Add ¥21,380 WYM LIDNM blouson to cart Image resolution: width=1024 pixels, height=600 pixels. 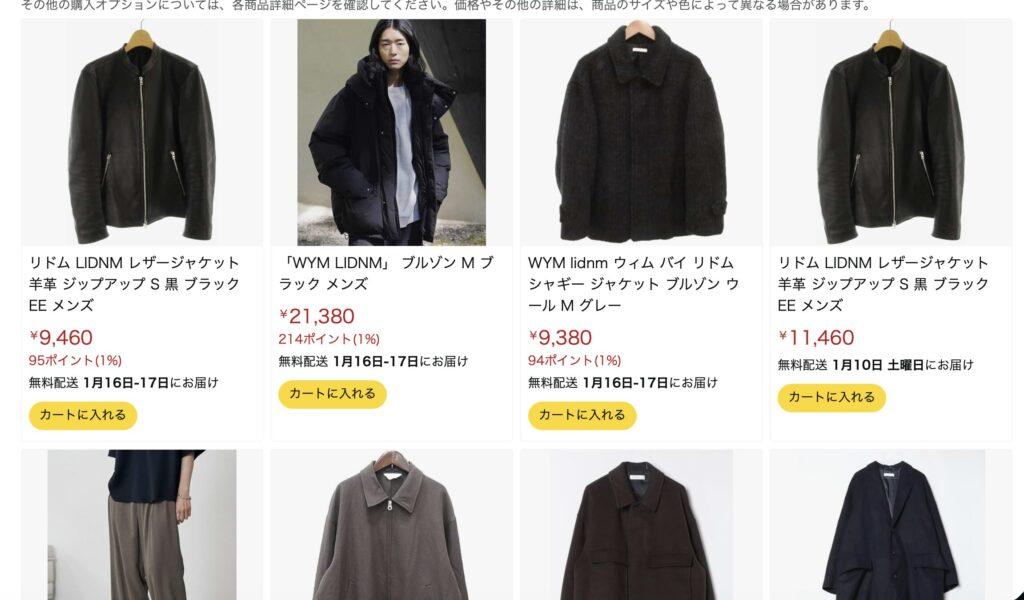click(x=332, y=394)
